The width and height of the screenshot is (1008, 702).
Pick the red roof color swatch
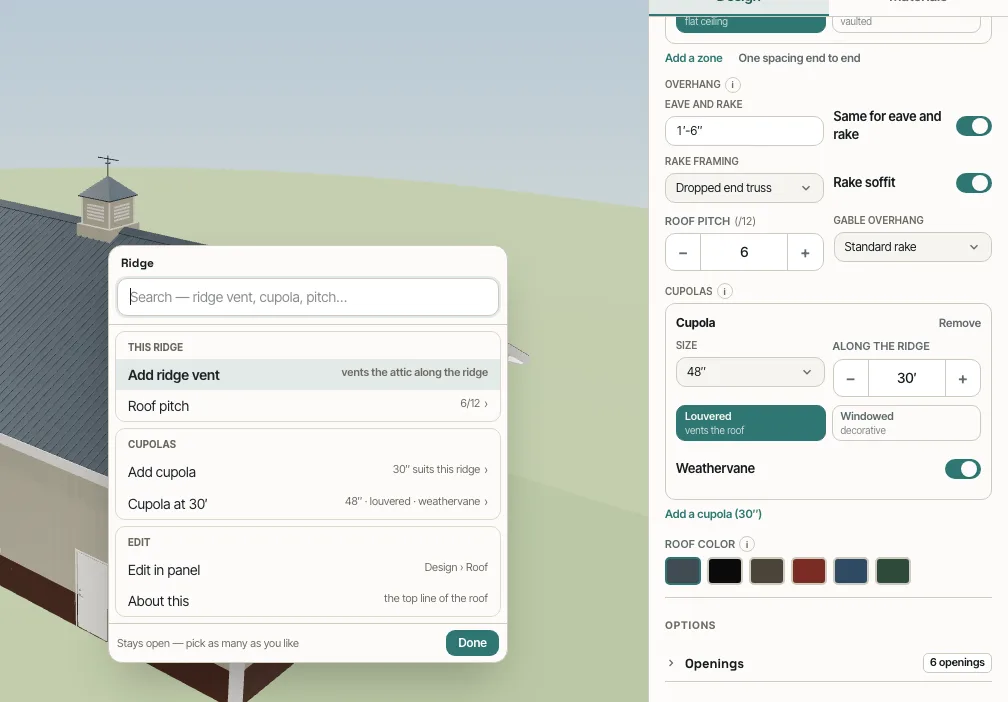pos(809,571)
